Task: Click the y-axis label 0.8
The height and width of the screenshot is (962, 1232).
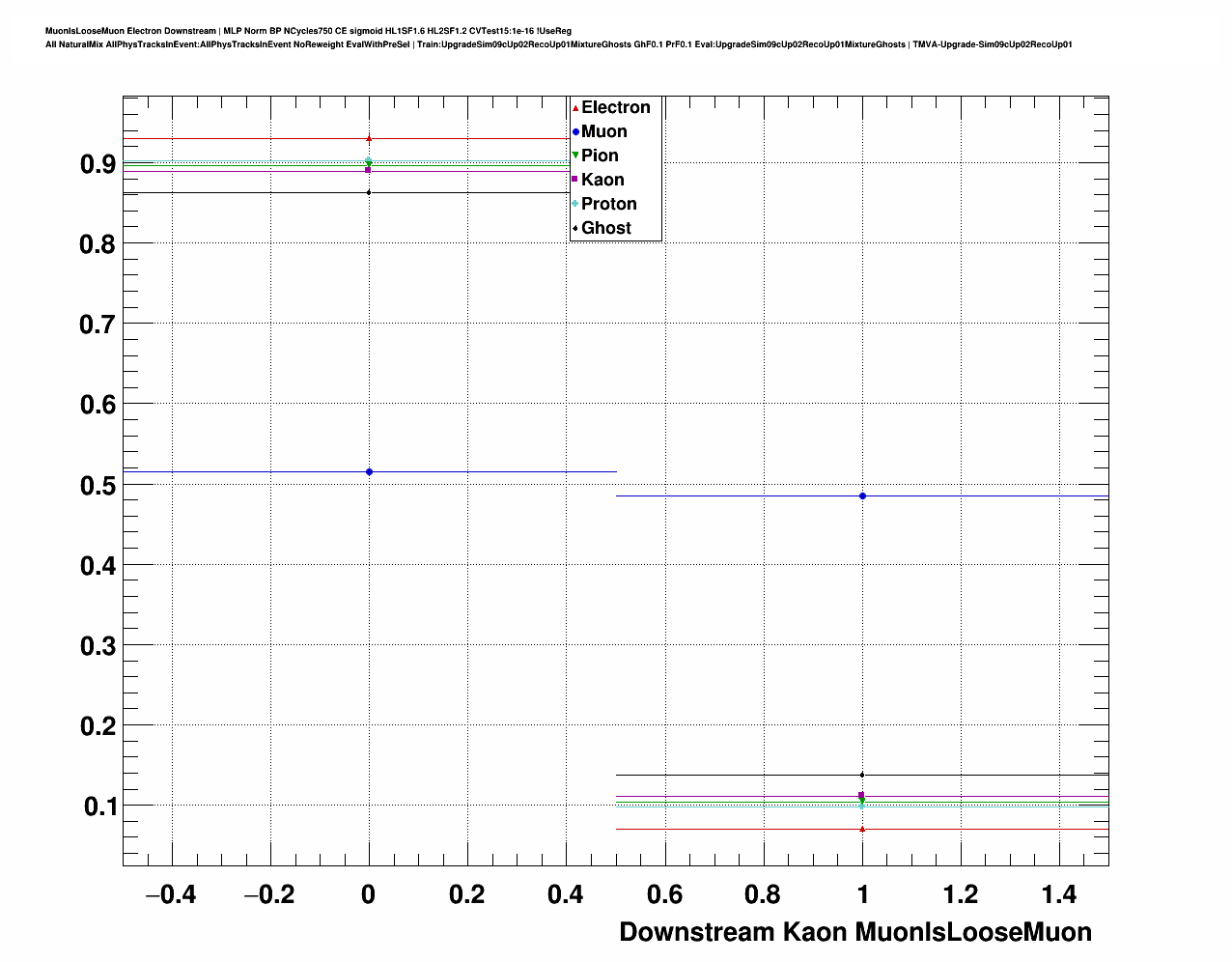Action: point(98,245)
